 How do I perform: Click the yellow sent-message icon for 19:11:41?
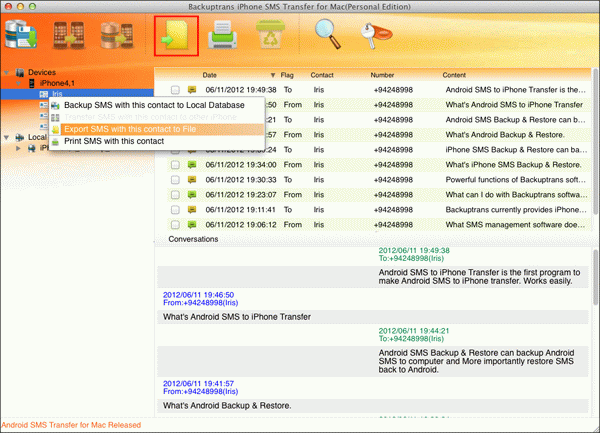(192, 210)
